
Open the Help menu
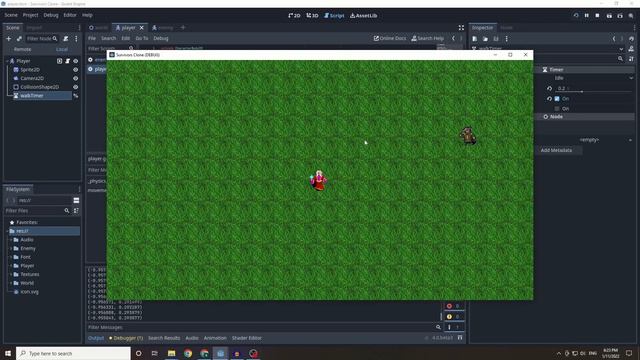click(87, 15)
